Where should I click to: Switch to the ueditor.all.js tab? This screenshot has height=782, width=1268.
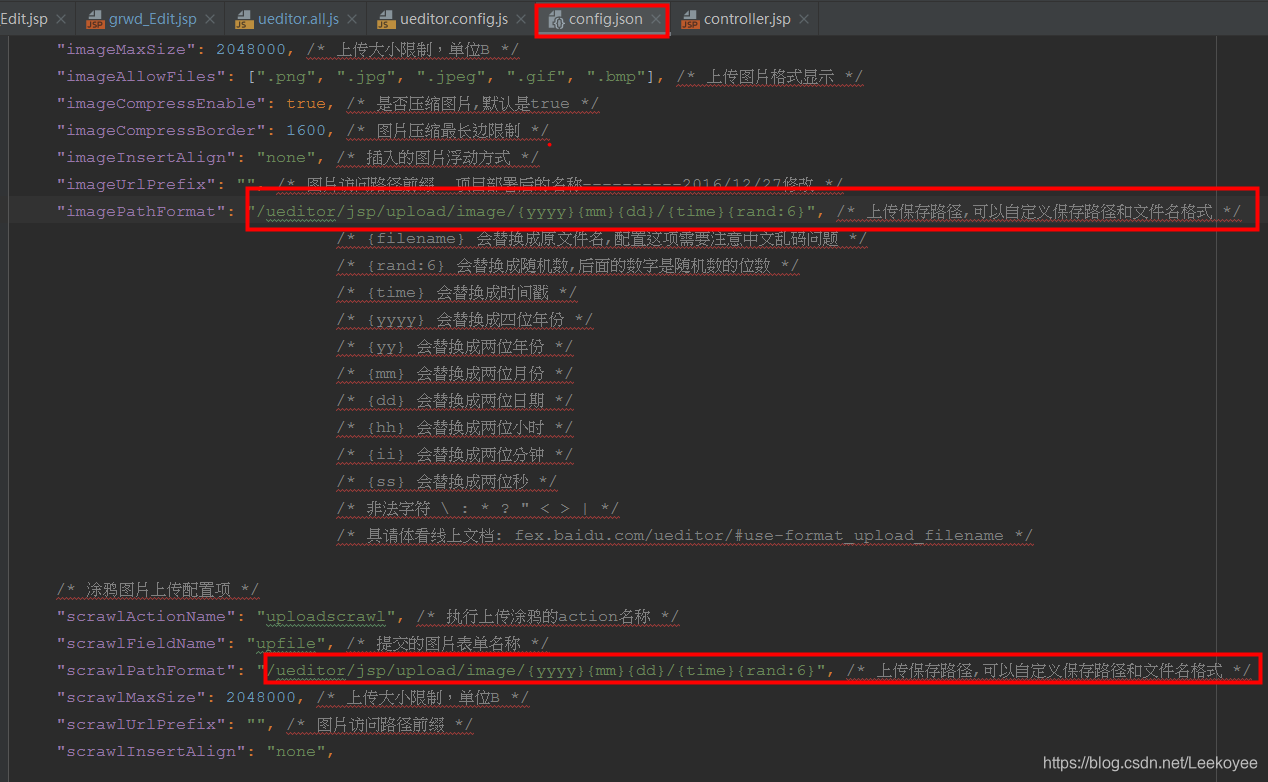[x=298, y=20]
